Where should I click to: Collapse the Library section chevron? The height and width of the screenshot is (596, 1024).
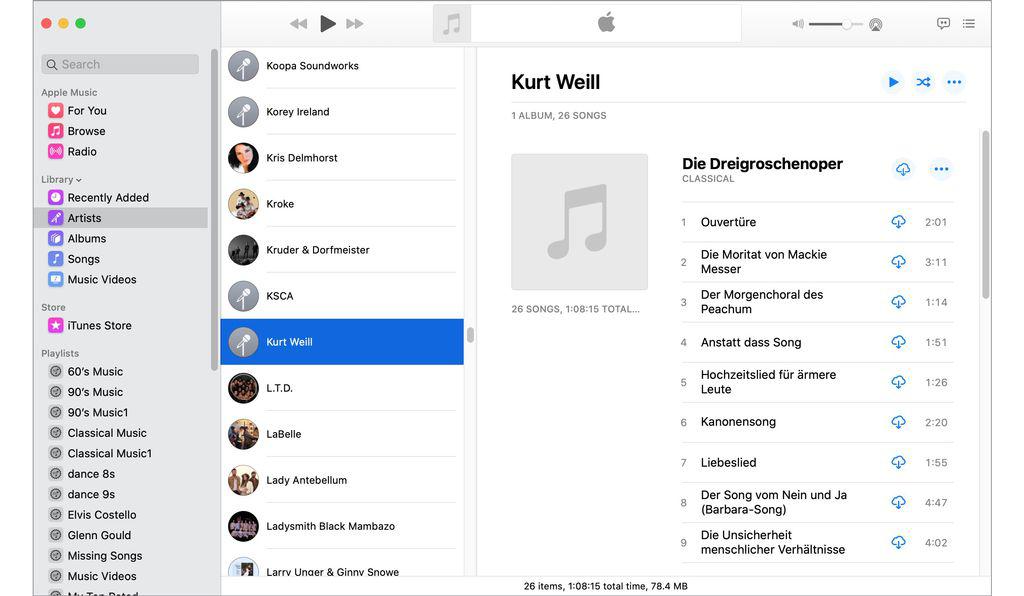pyautogui.click(x=79, y=180)
